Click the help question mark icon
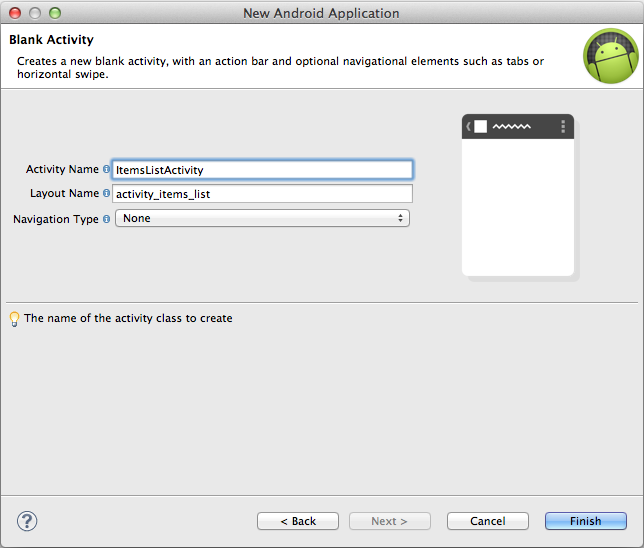 pyautogui.click(x=27, y=521)
